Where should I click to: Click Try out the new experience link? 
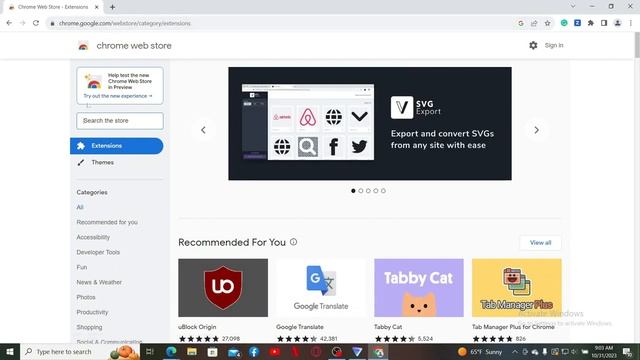coord(118,96)
